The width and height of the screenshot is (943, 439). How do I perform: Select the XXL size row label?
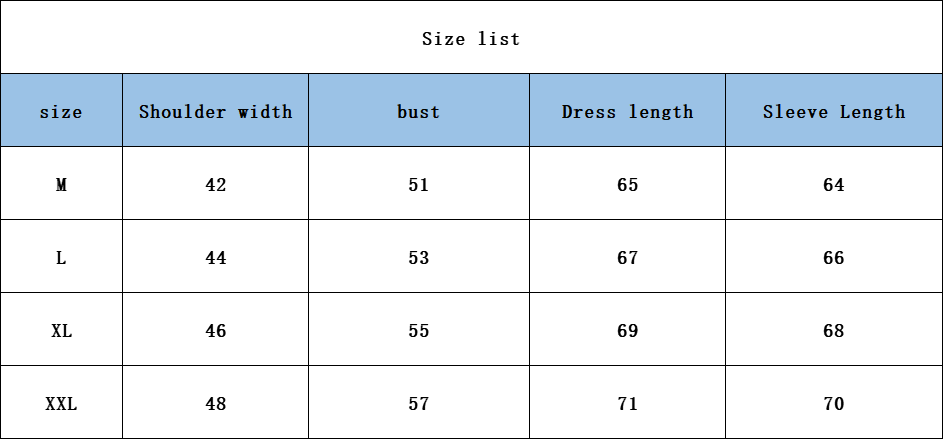coord(61,403)
